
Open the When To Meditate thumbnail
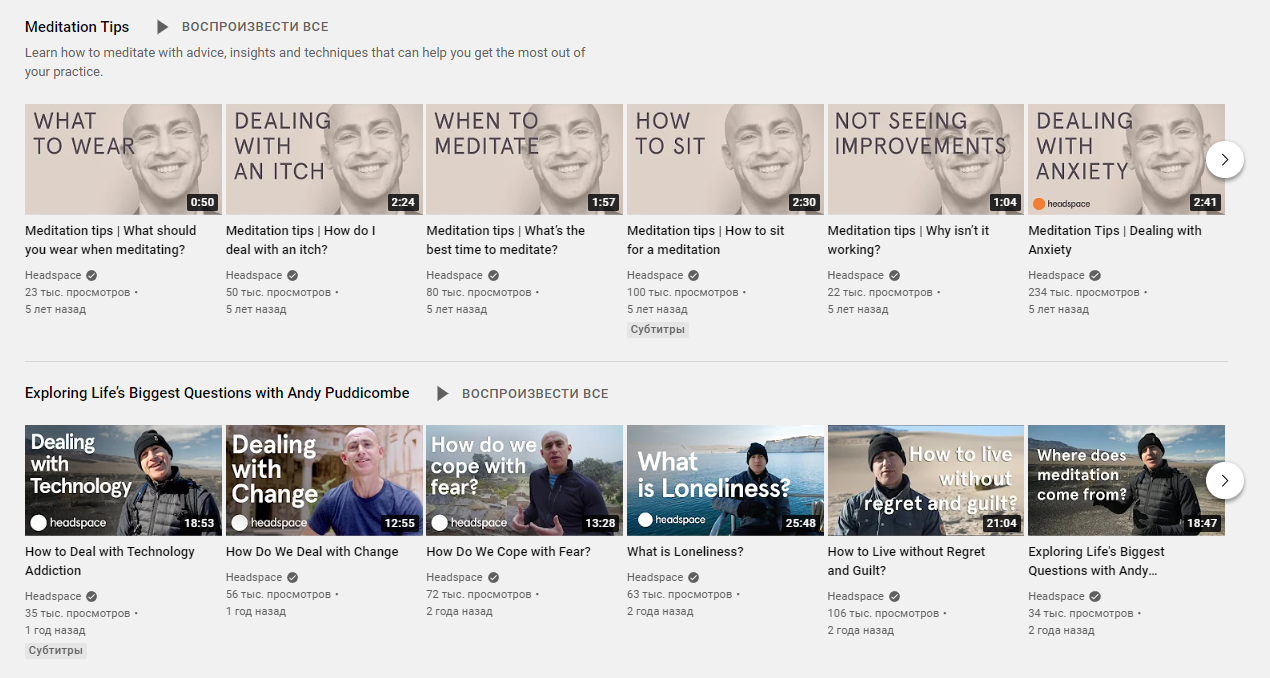[x=524, y=159]
